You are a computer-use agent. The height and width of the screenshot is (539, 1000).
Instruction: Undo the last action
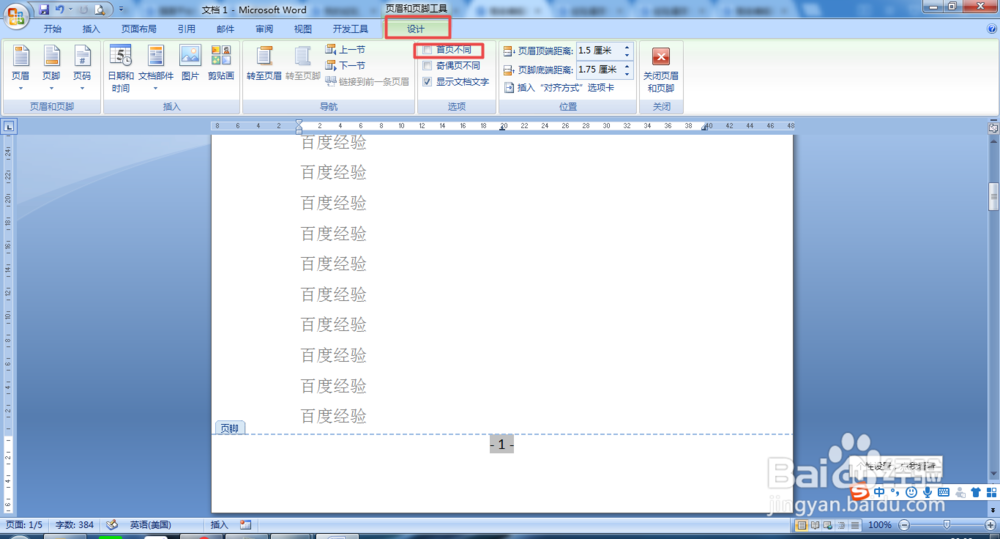click(x=60, y=10)
